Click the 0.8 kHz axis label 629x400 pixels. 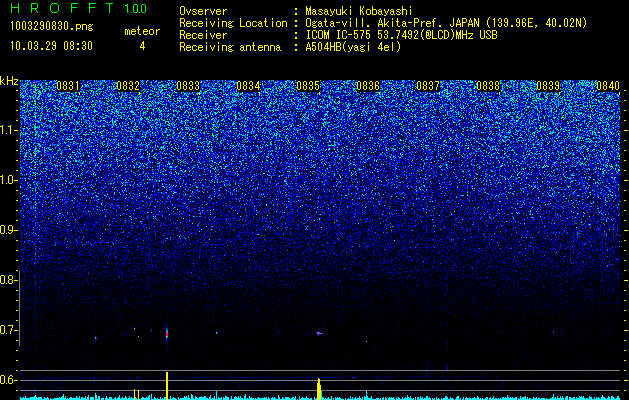pyautogui.click(x=7, y=280)
